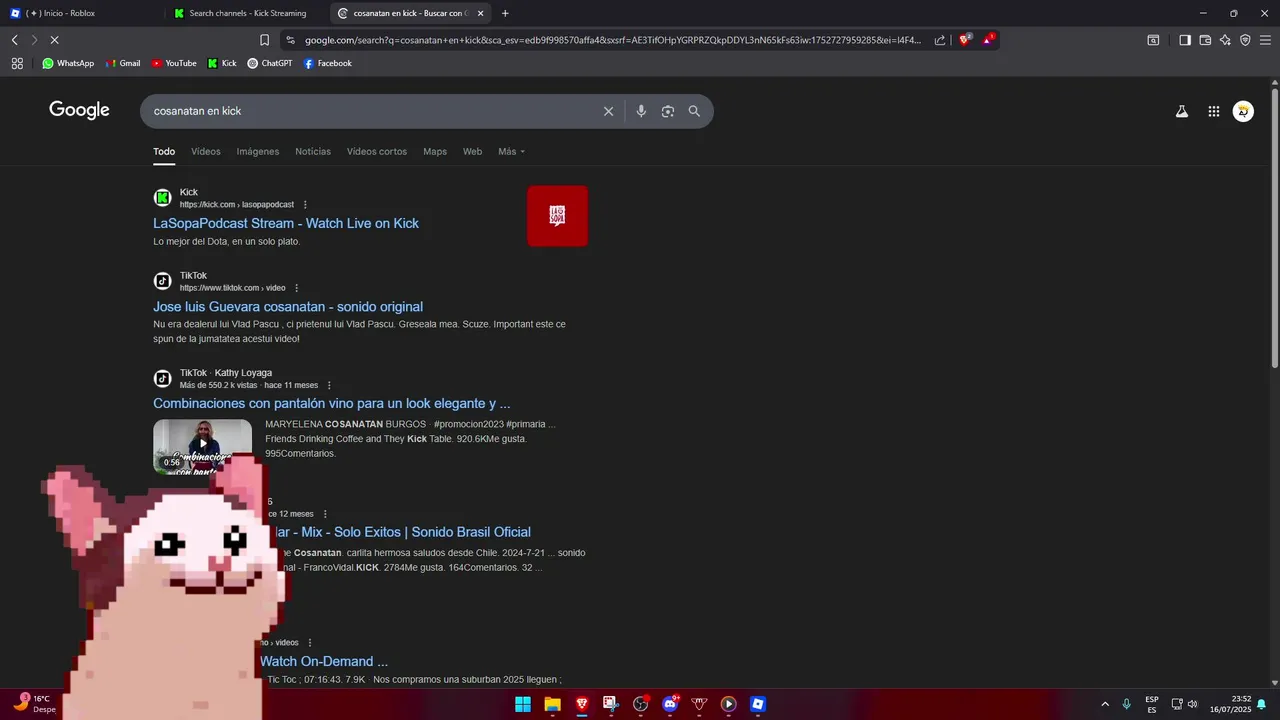Go back to the previous page
The width and height of the screenshot is (1280, 720).
coord(15,40)
